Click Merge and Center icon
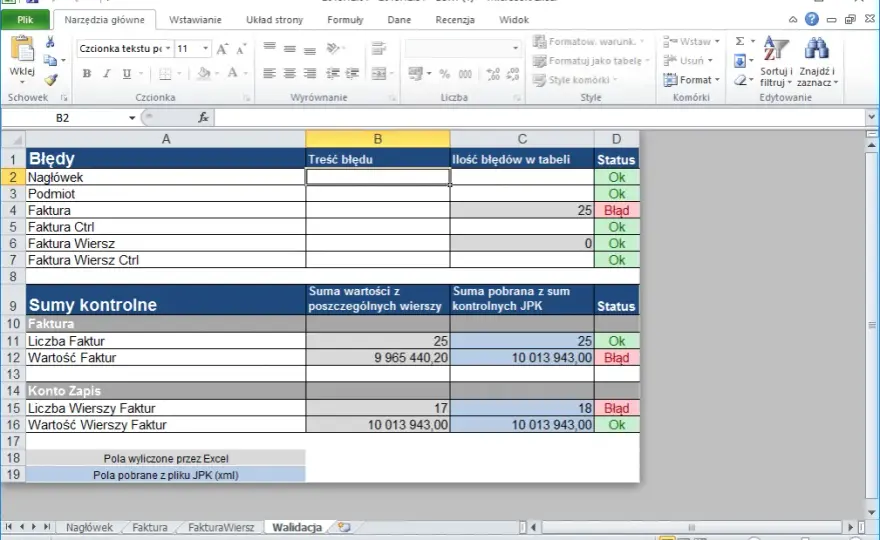 pos(379,74)
